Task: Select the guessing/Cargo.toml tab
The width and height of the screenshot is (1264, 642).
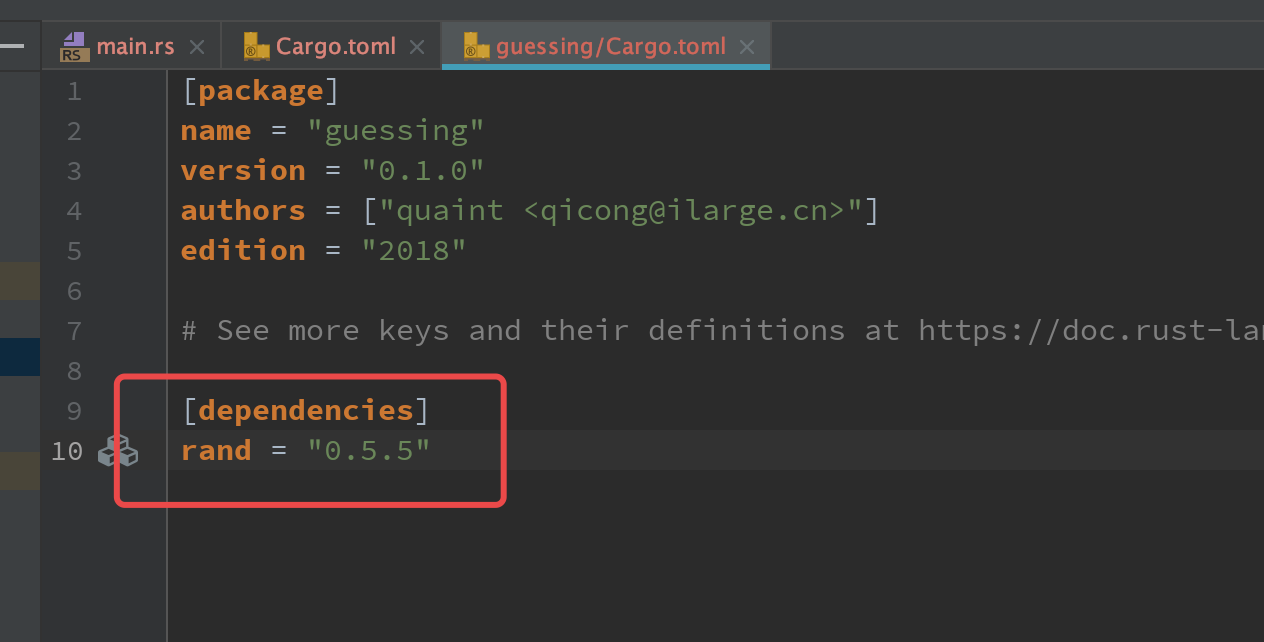Action: (x=610, y=47)
